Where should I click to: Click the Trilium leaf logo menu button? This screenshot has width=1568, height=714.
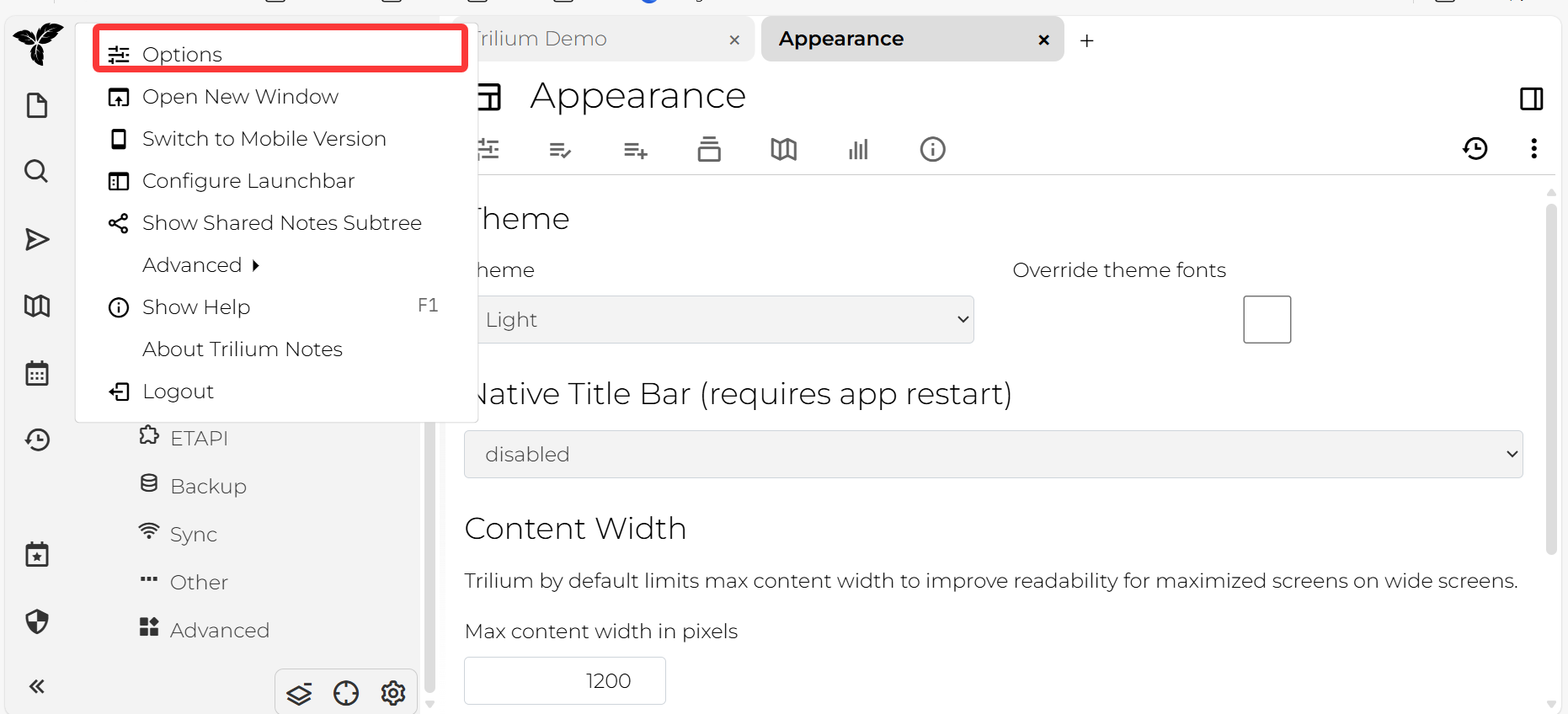(x=38, y=43)
